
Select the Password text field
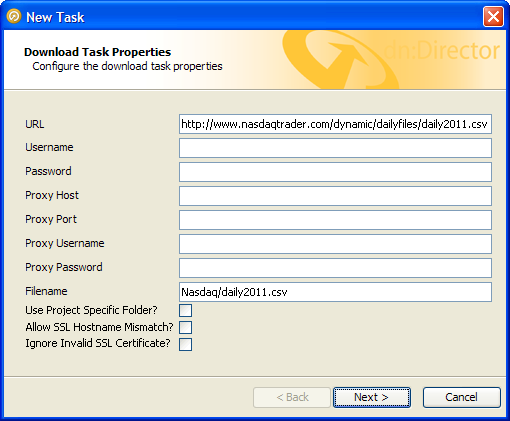335,172
